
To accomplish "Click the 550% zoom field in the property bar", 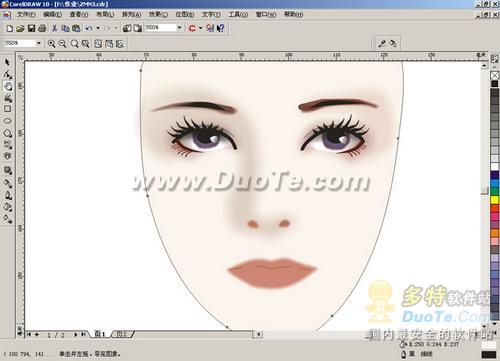I will click(x=20, y=43).
